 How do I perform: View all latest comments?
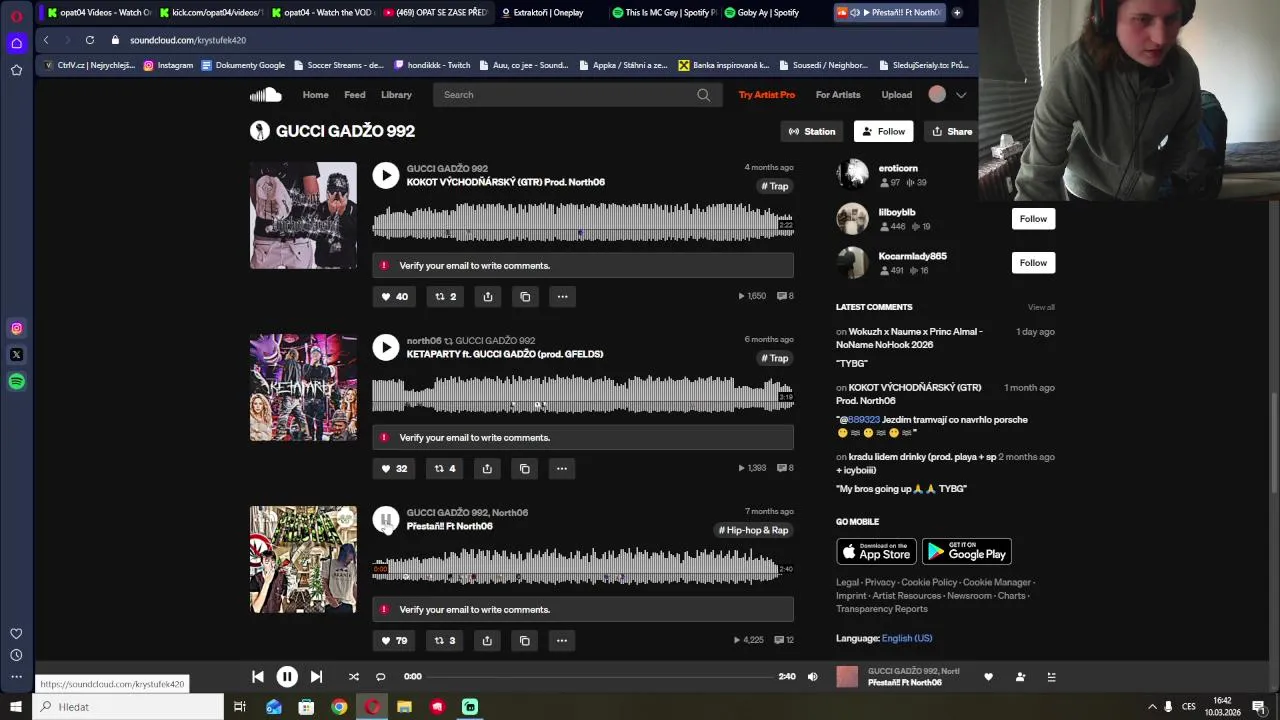click(1041, 307)
